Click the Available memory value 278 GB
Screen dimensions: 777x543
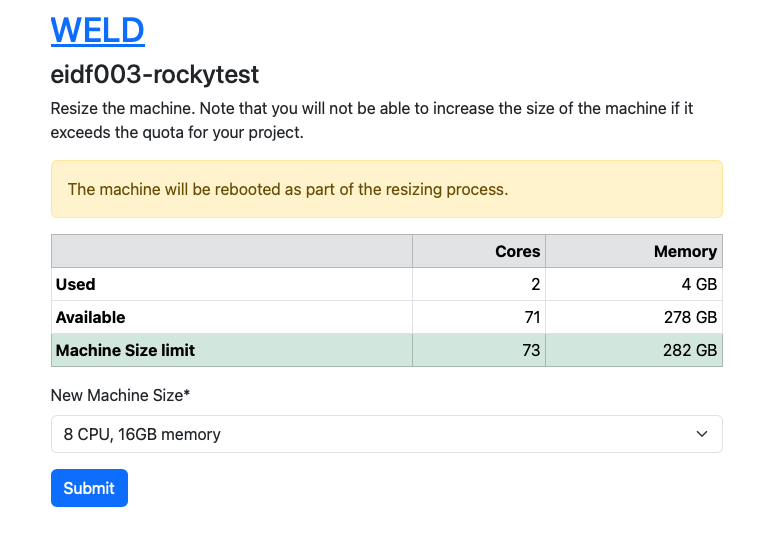[x=690, y=318]
